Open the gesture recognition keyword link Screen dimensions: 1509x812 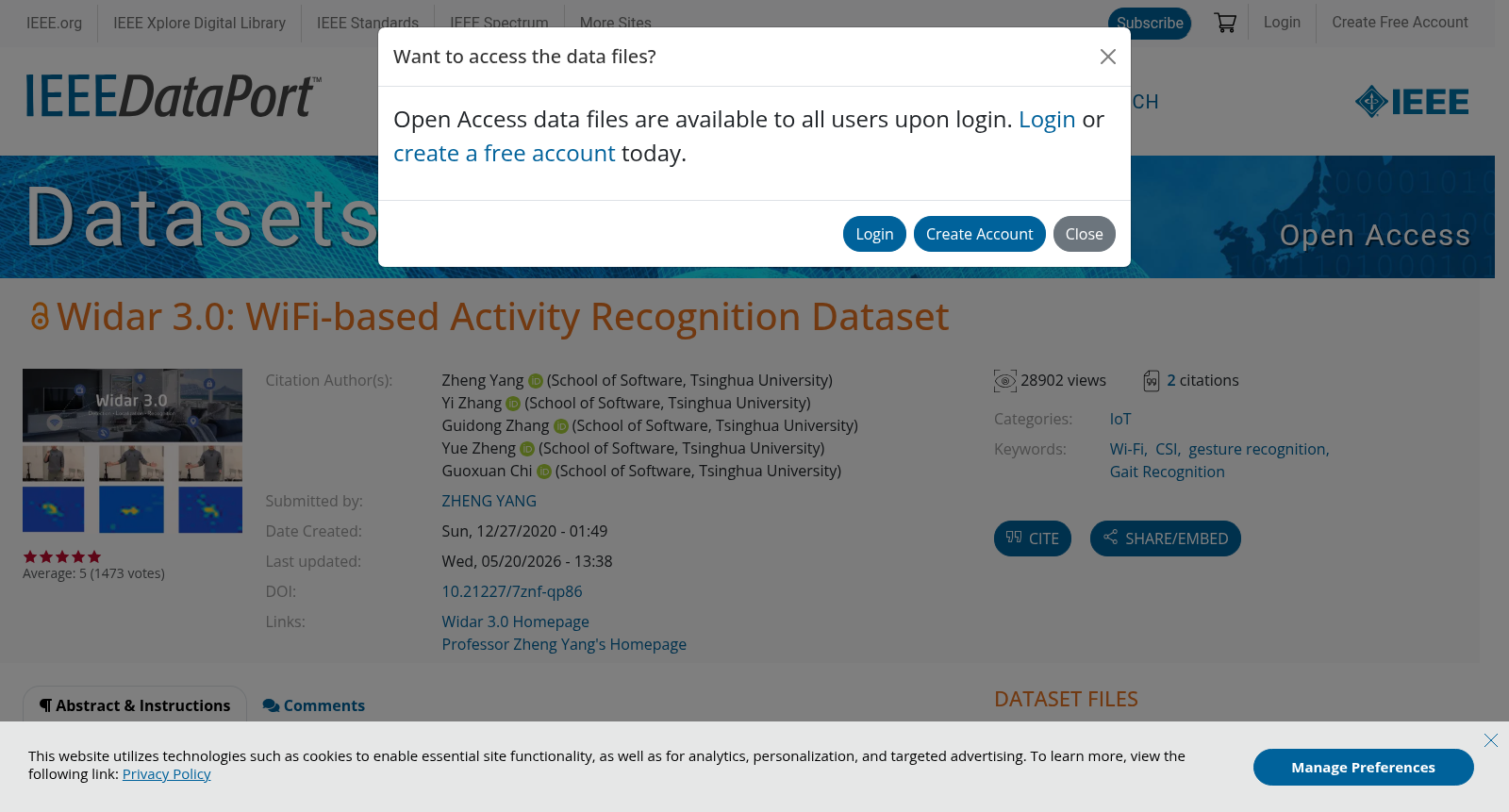pos(1257,449)
